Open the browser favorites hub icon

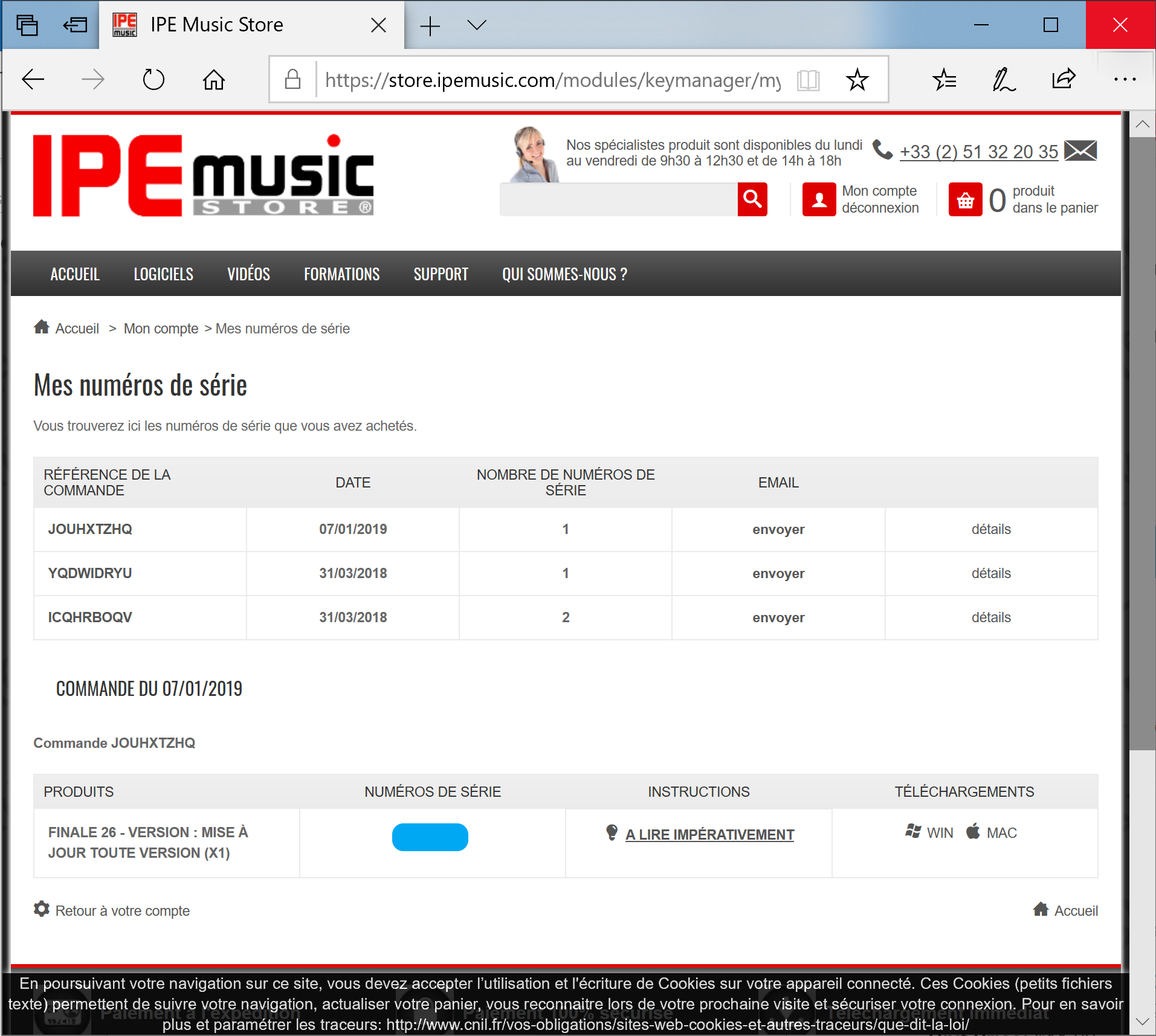(x=944, y=79)
